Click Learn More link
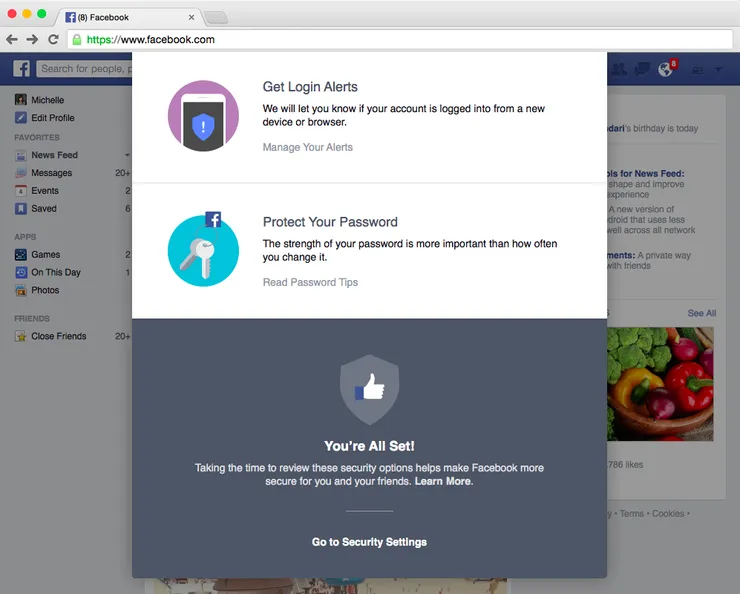The width and height of the screenshot is (740, 594). click(443, 481)
